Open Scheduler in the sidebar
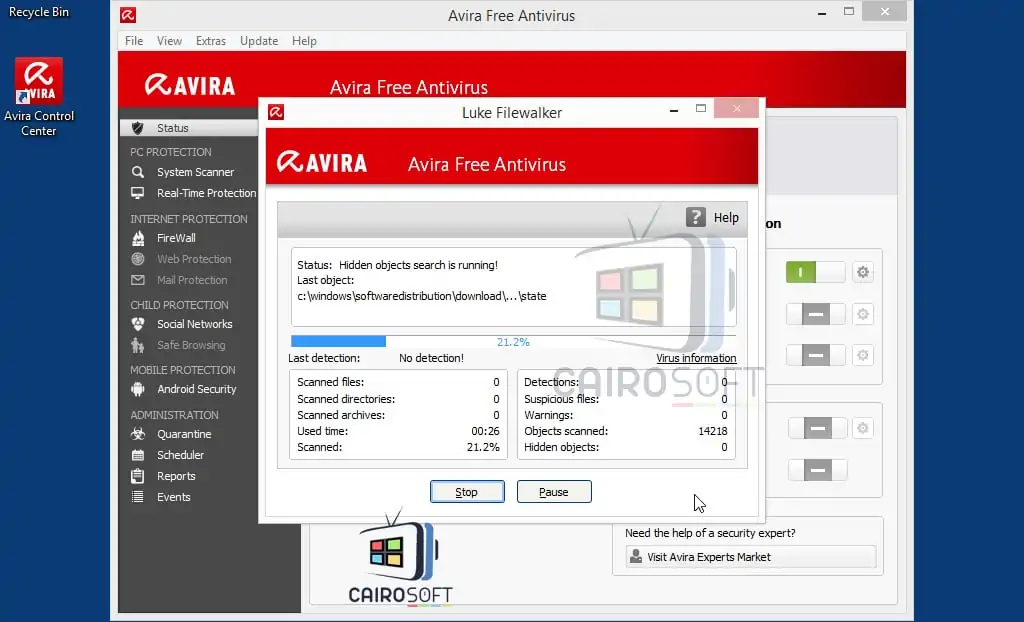The width and height of the screenshot is (1024, 622). pos(180,455)
